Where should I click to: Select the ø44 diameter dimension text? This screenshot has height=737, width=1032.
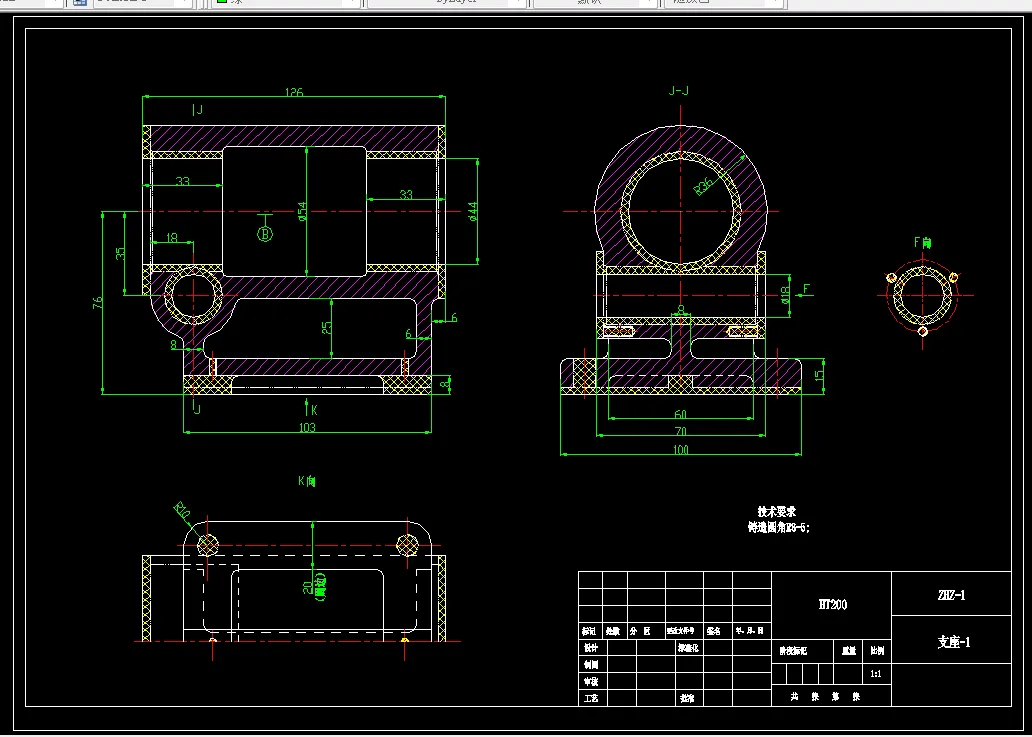coord(473,211)
